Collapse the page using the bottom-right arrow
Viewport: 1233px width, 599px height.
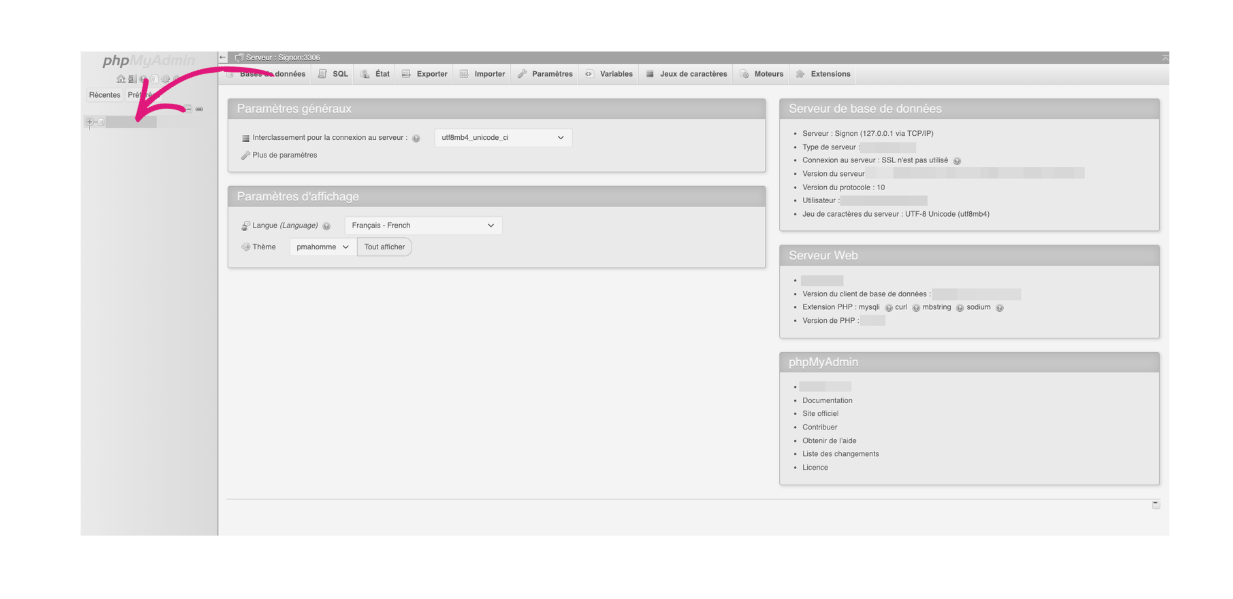[x=1156, y=504]
